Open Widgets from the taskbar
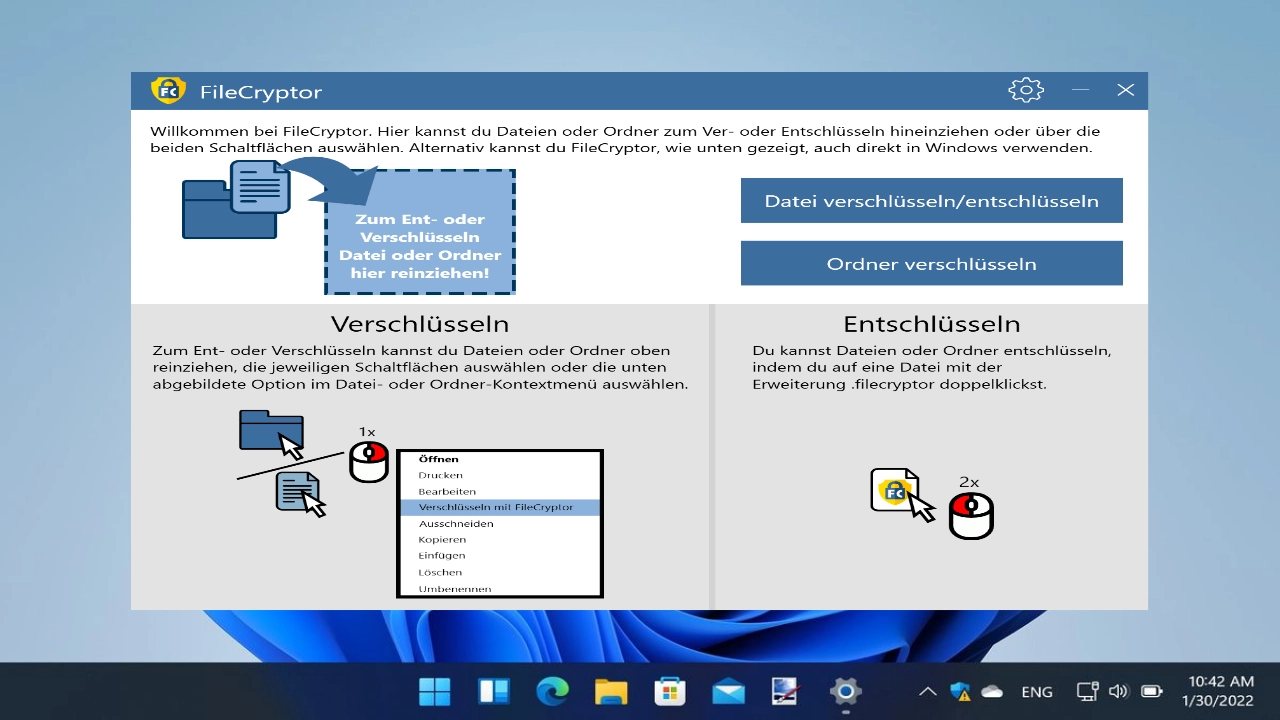1280x720 pixels. point(494,691)
